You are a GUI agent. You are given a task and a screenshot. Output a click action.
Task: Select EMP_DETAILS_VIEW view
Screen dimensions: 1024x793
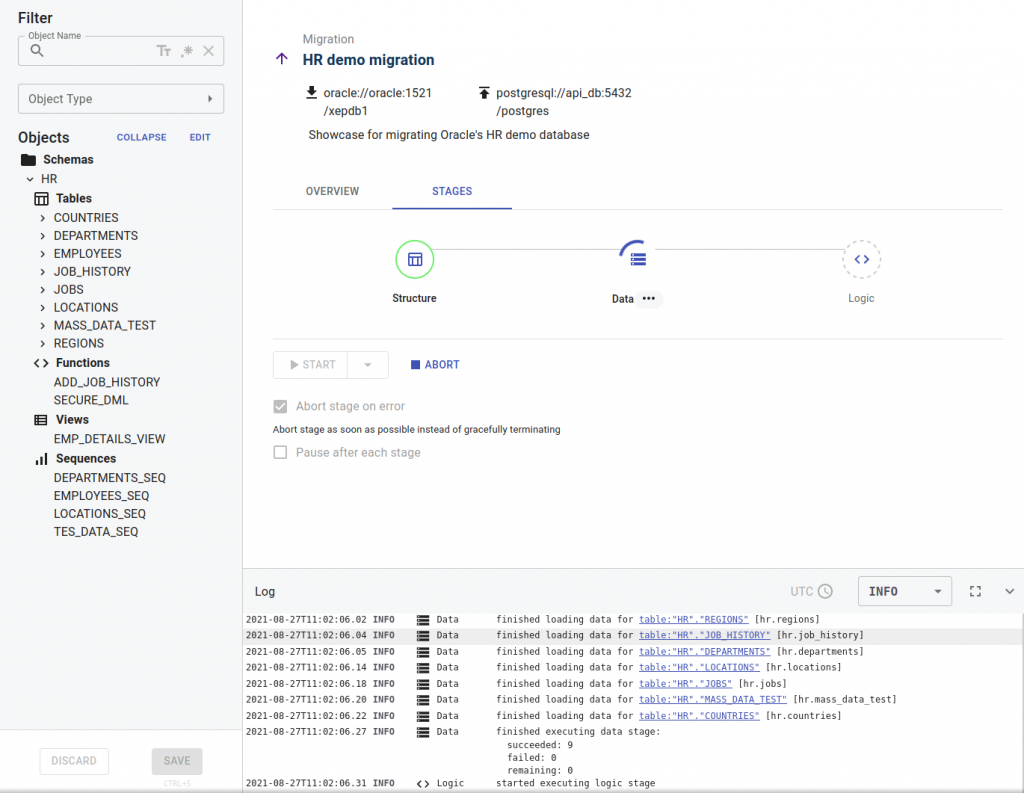click(109, 439)
